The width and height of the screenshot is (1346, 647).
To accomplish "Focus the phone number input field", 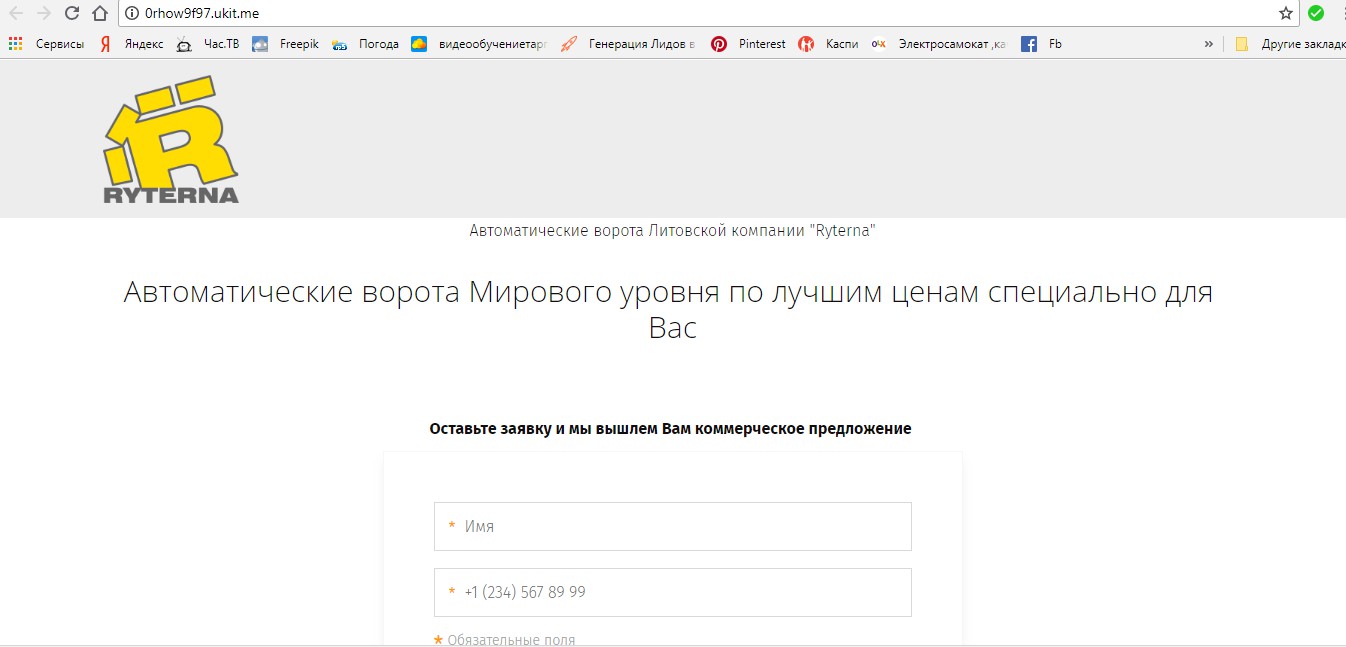I will [x=672, y=592].
